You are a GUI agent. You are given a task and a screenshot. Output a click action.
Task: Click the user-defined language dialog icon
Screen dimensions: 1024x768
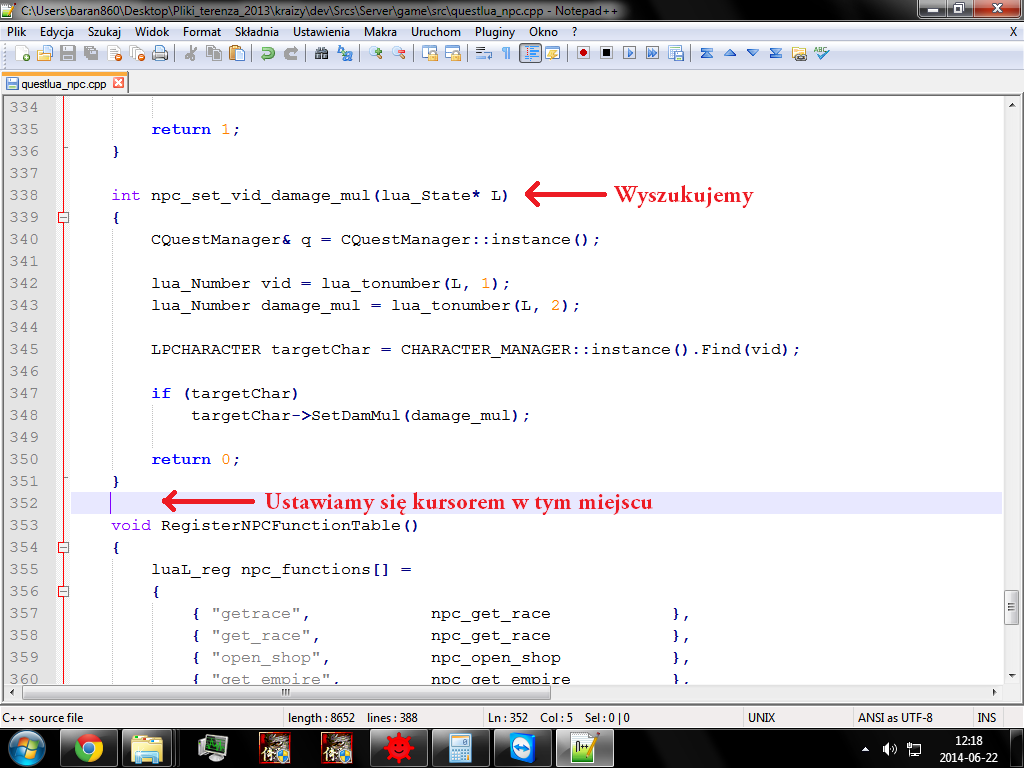pyautogui.click(x=552, y=54)
